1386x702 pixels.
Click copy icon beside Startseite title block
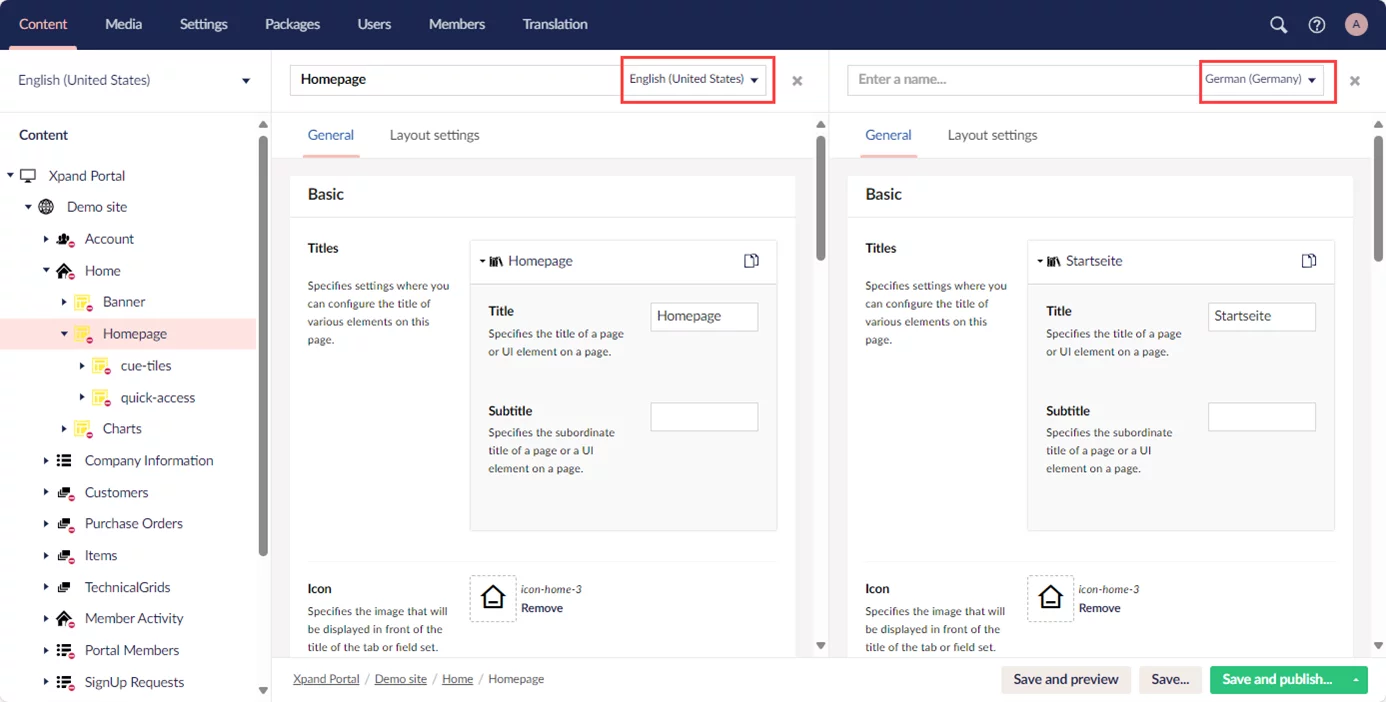click(1308, 261)
